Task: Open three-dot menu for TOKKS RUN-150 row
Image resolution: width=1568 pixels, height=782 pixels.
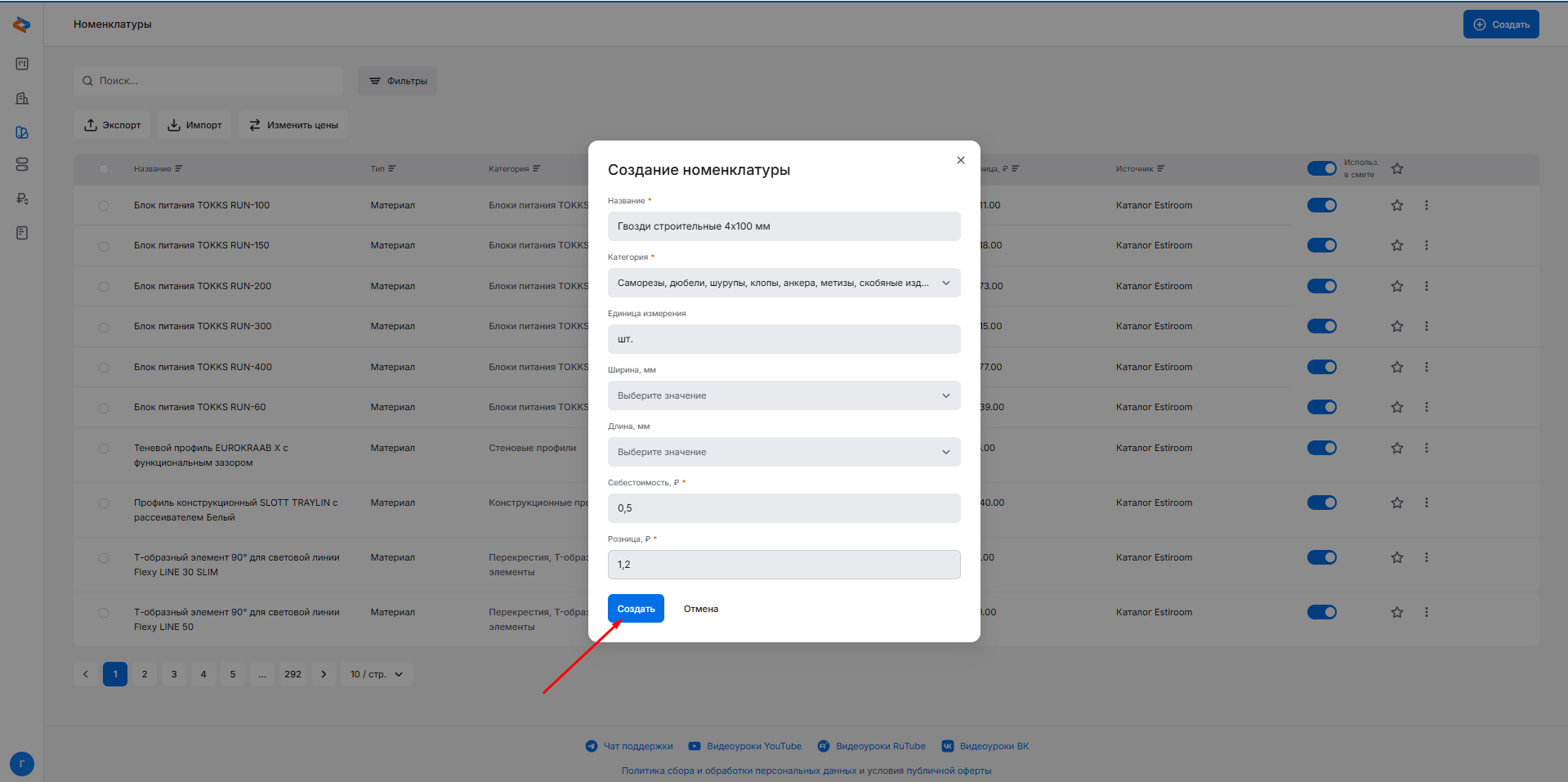Action: pos(1427,245)
